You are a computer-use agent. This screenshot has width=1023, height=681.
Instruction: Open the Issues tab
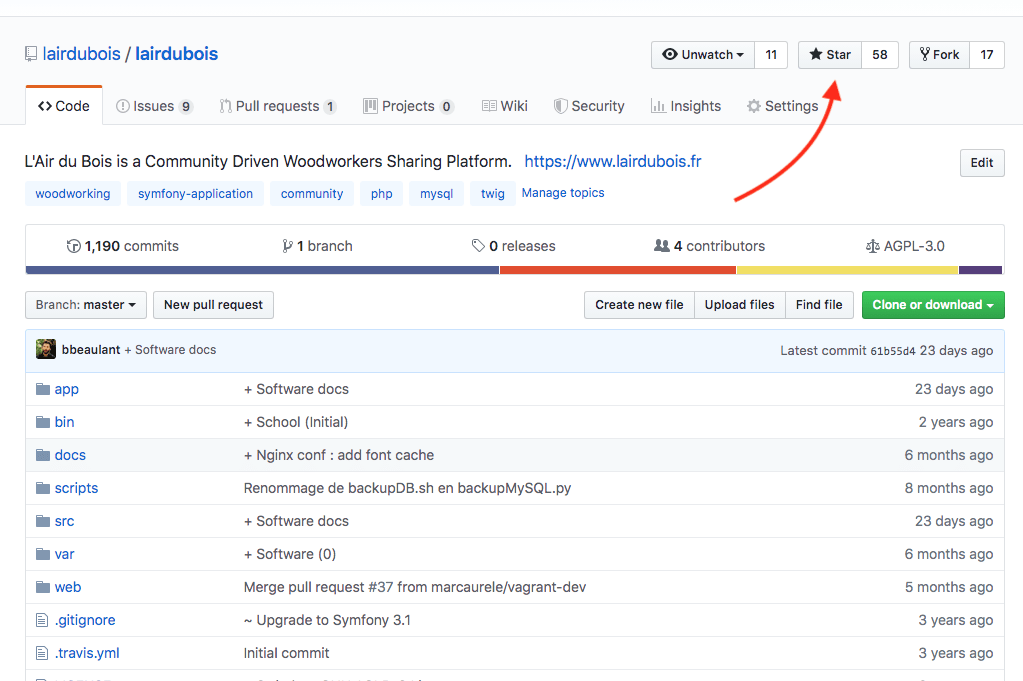tap(154, 106)
